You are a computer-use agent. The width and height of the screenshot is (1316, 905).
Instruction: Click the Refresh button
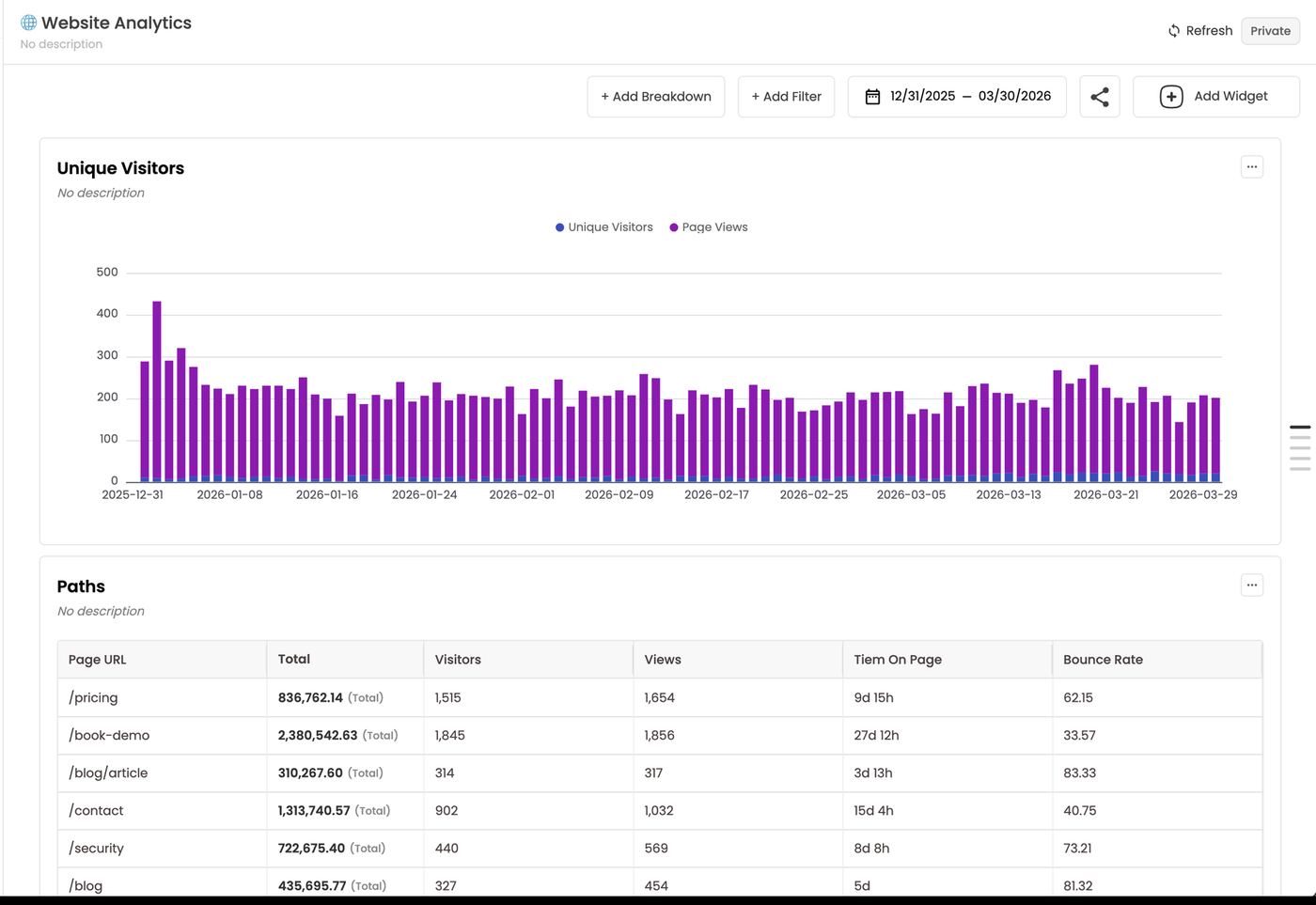pyautogui.click(x=1200, y=31)
